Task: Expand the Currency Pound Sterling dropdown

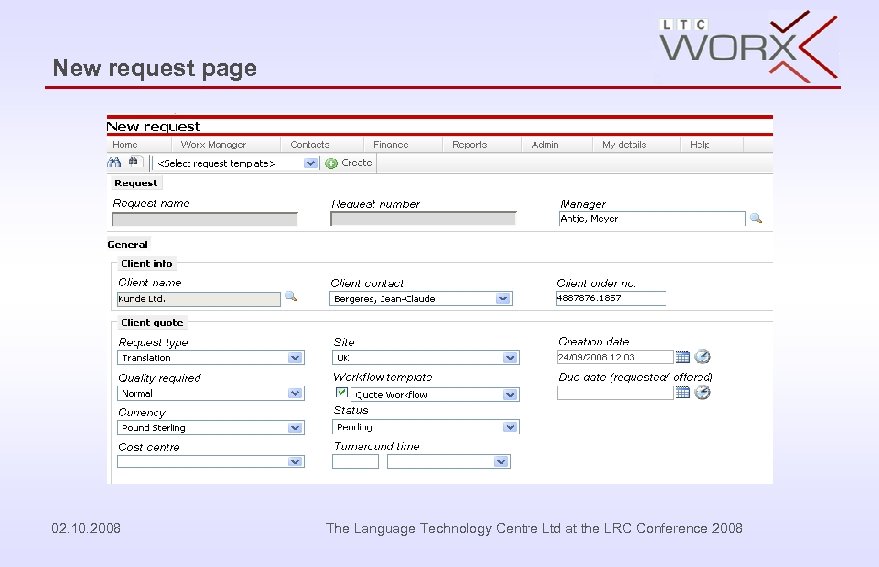Action: [295, 428]
